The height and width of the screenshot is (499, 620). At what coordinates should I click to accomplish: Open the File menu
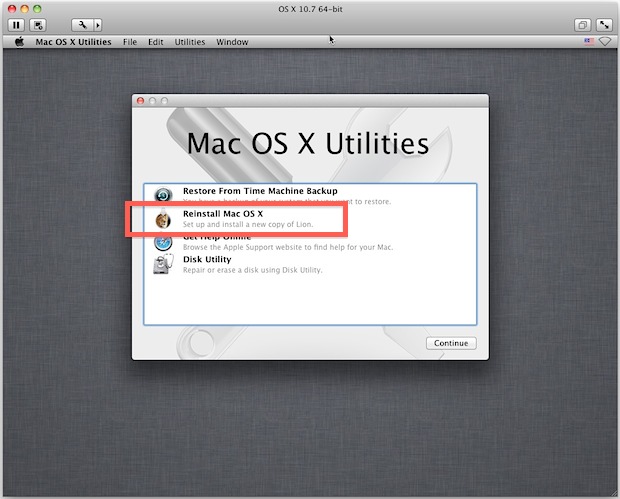130,42
